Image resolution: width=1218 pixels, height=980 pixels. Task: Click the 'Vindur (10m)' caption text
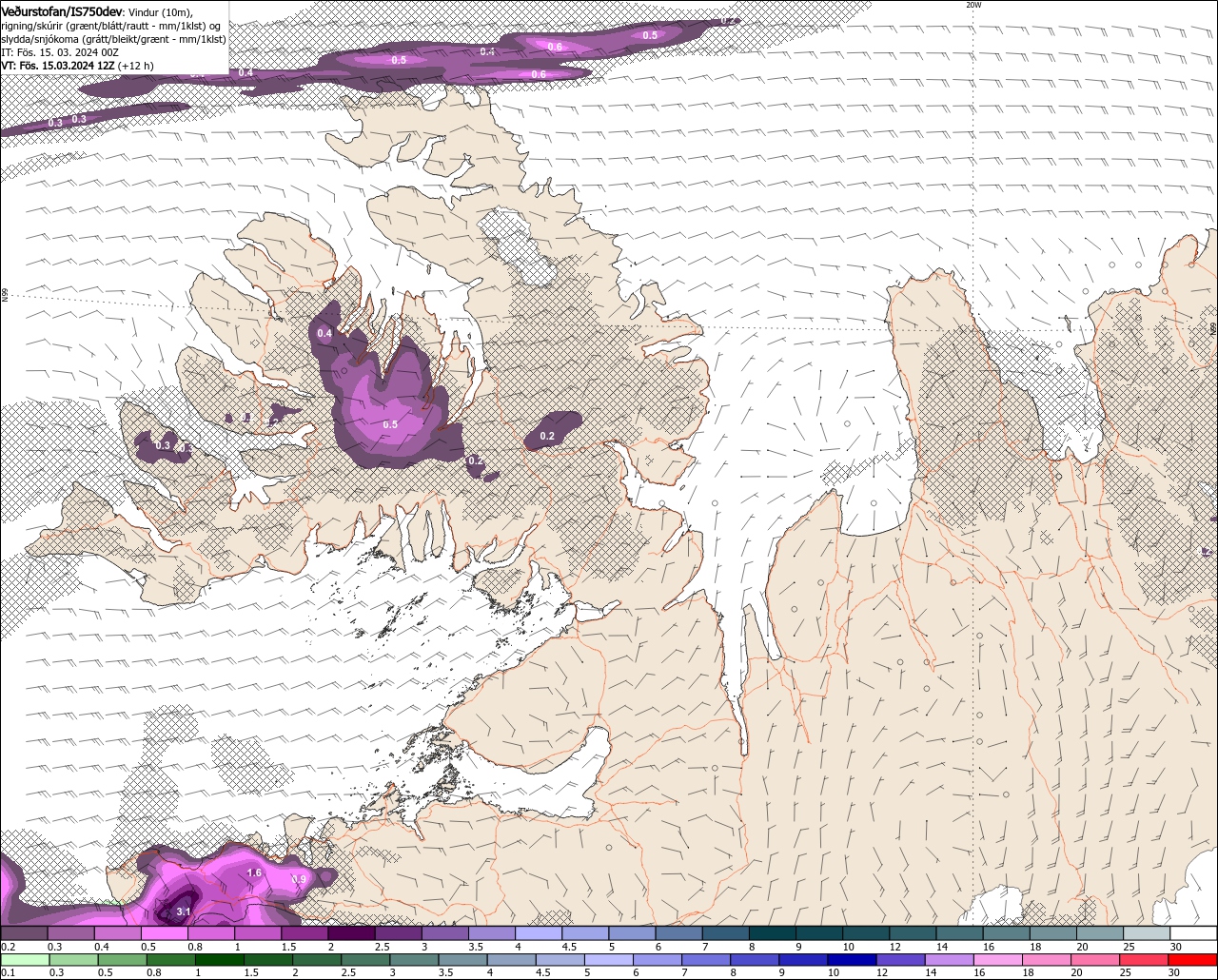(x=161, y=11)
